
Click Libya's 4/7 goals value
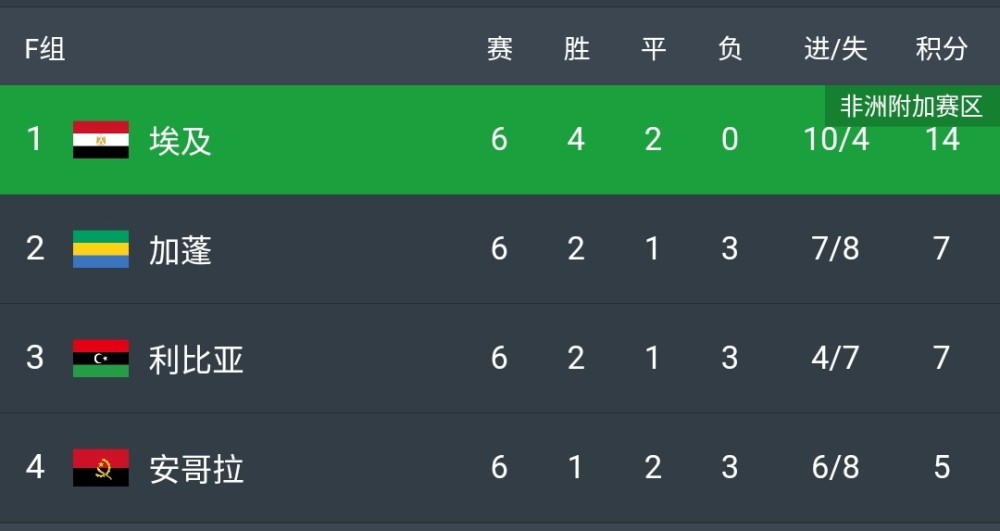[x=835, y=358]
